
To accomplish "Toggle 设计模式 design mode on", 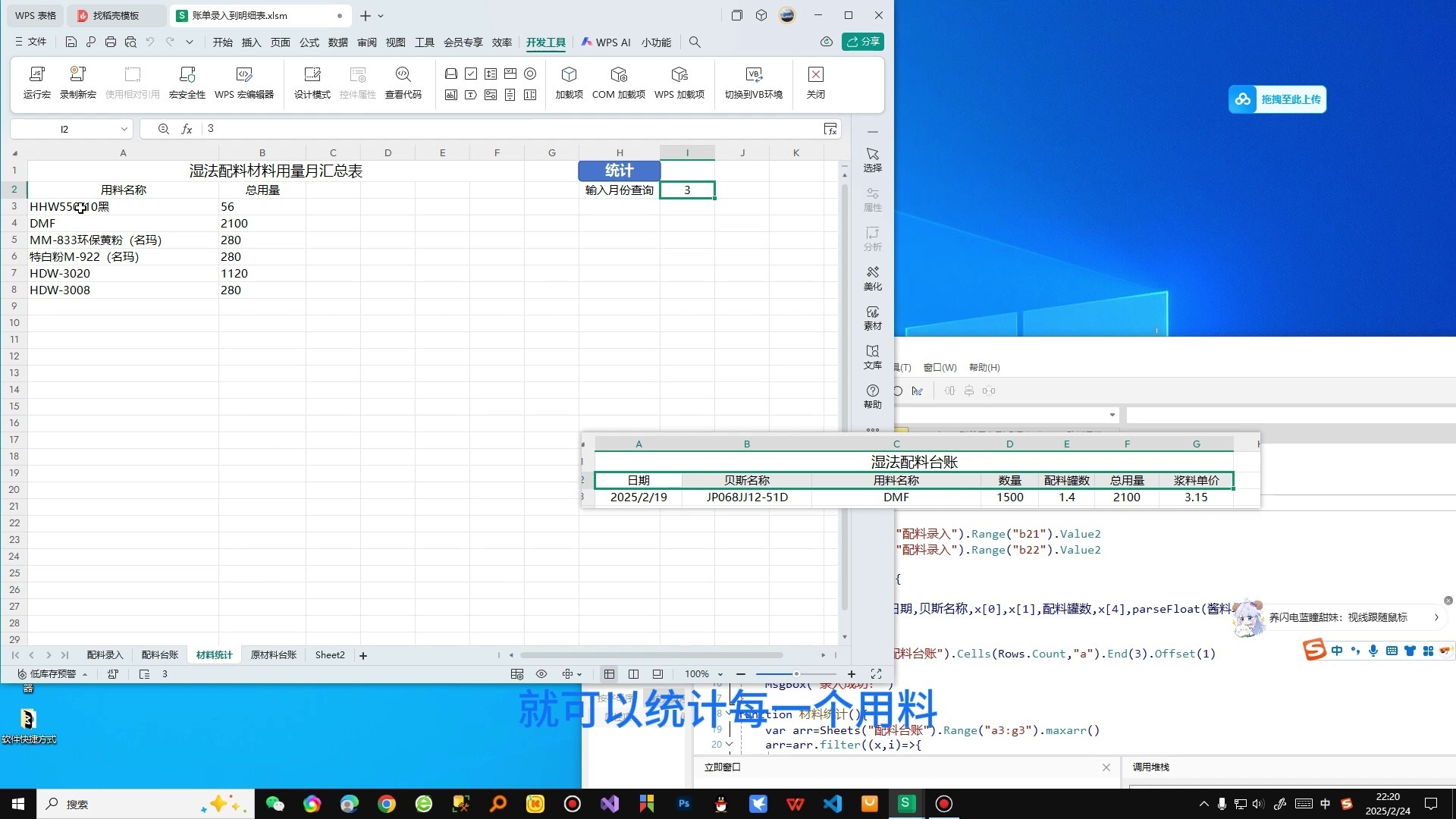I will click(311, 83).
